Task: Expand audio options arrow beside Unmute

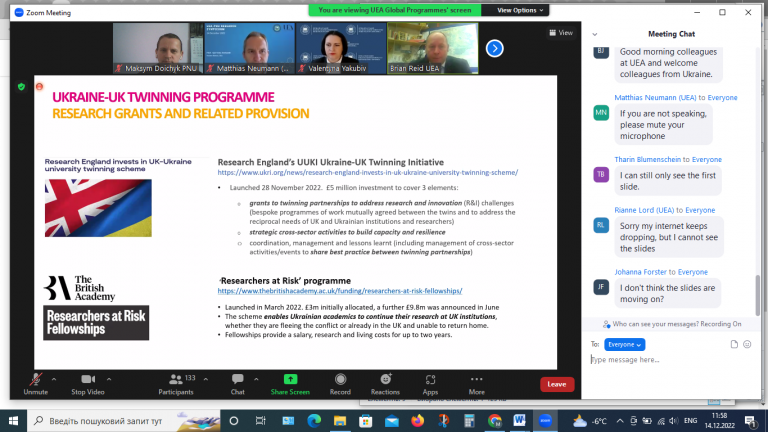Action: coord(54,379)
